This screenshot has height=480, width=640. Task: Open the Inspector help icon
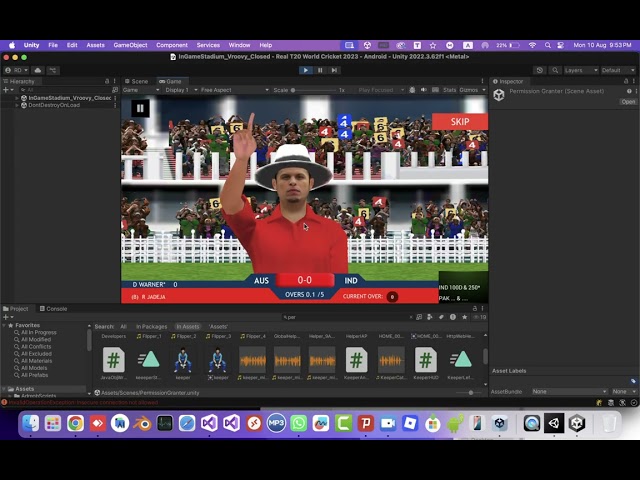tap(629, 91)
